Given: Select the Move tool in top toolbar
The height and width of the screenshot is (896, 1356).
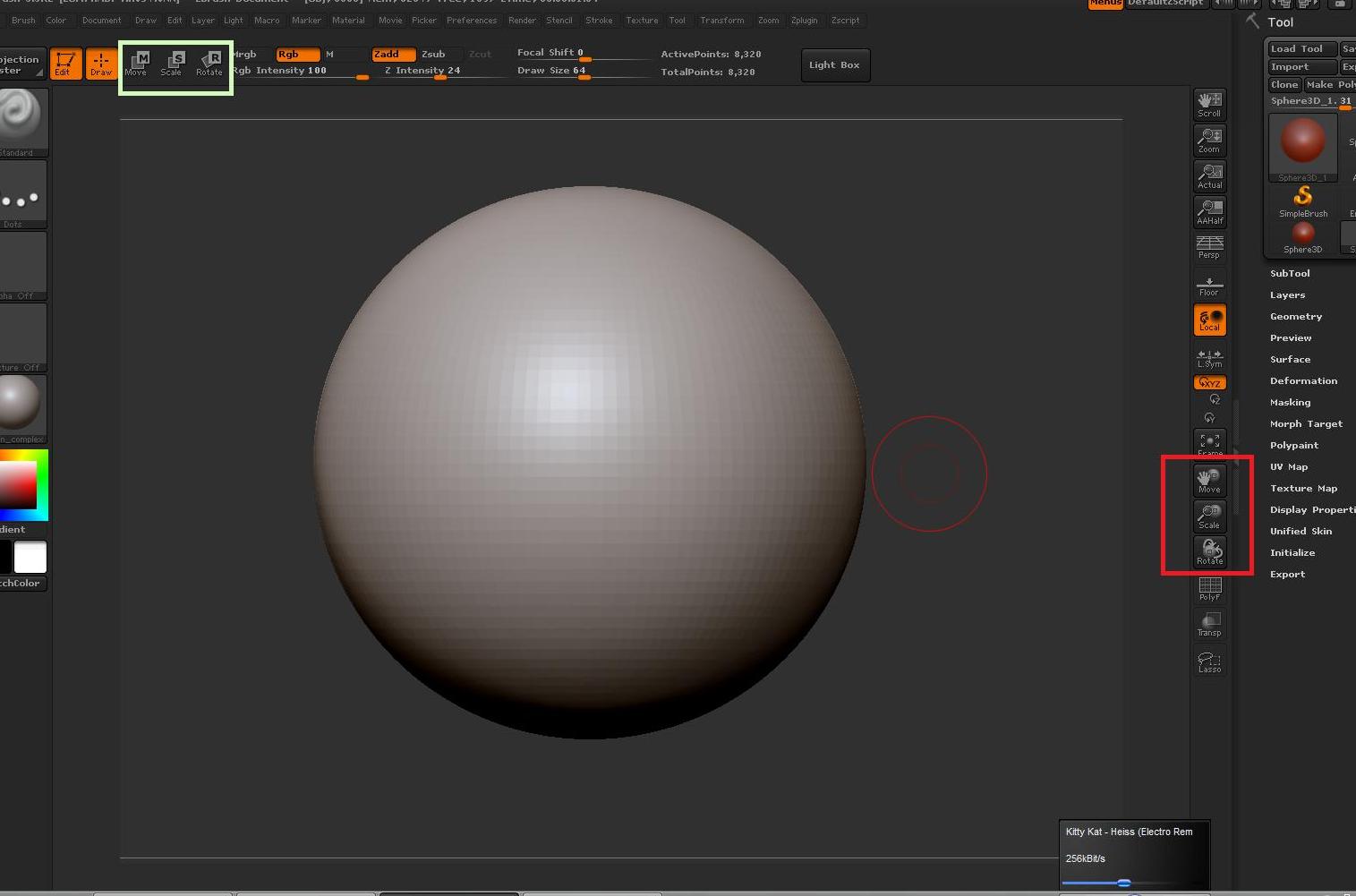Looking at the screenshot, I should (138, 64).
